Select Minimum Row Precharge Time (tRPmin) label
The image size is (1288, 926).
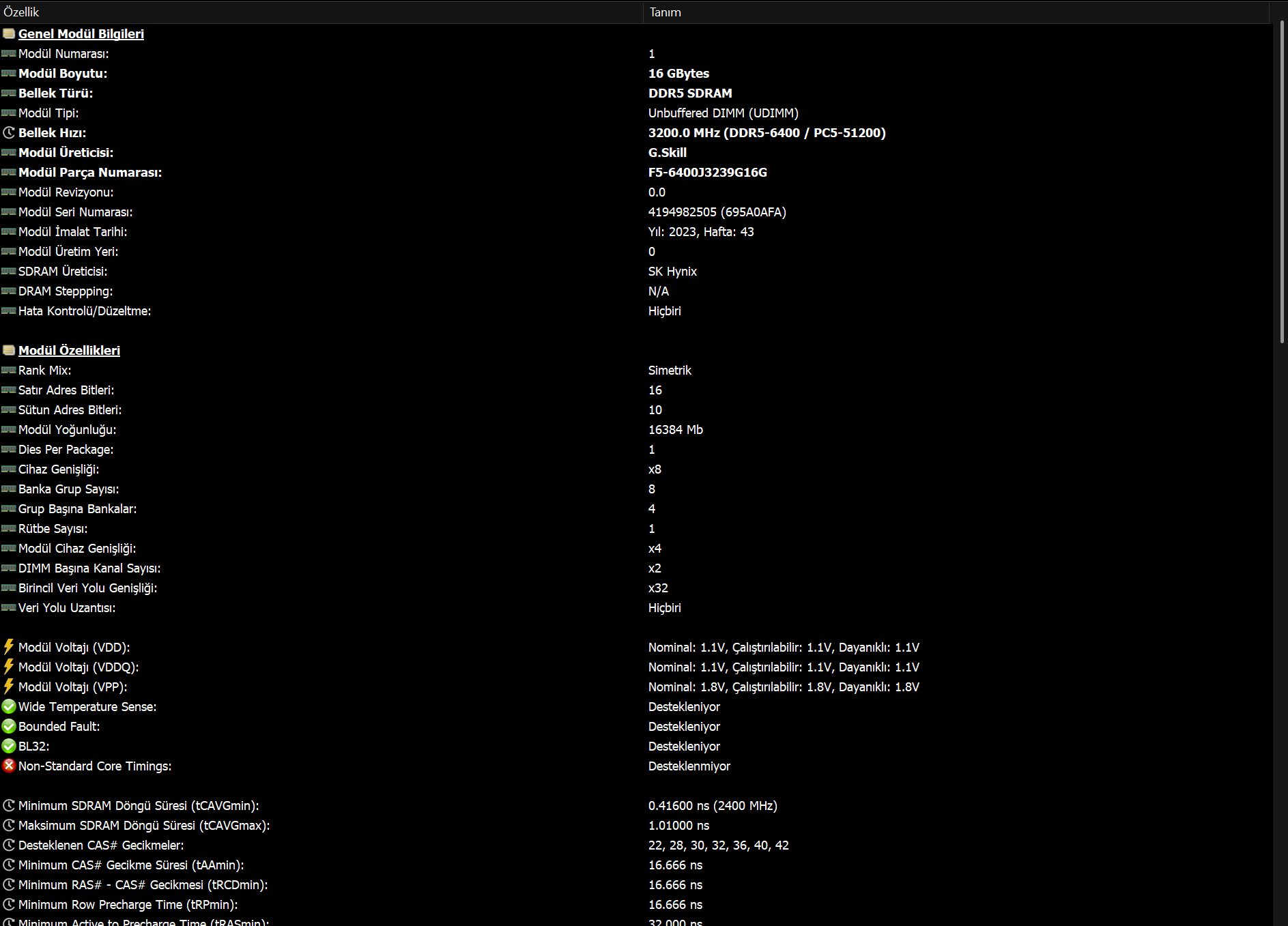[x=128, y=904]
